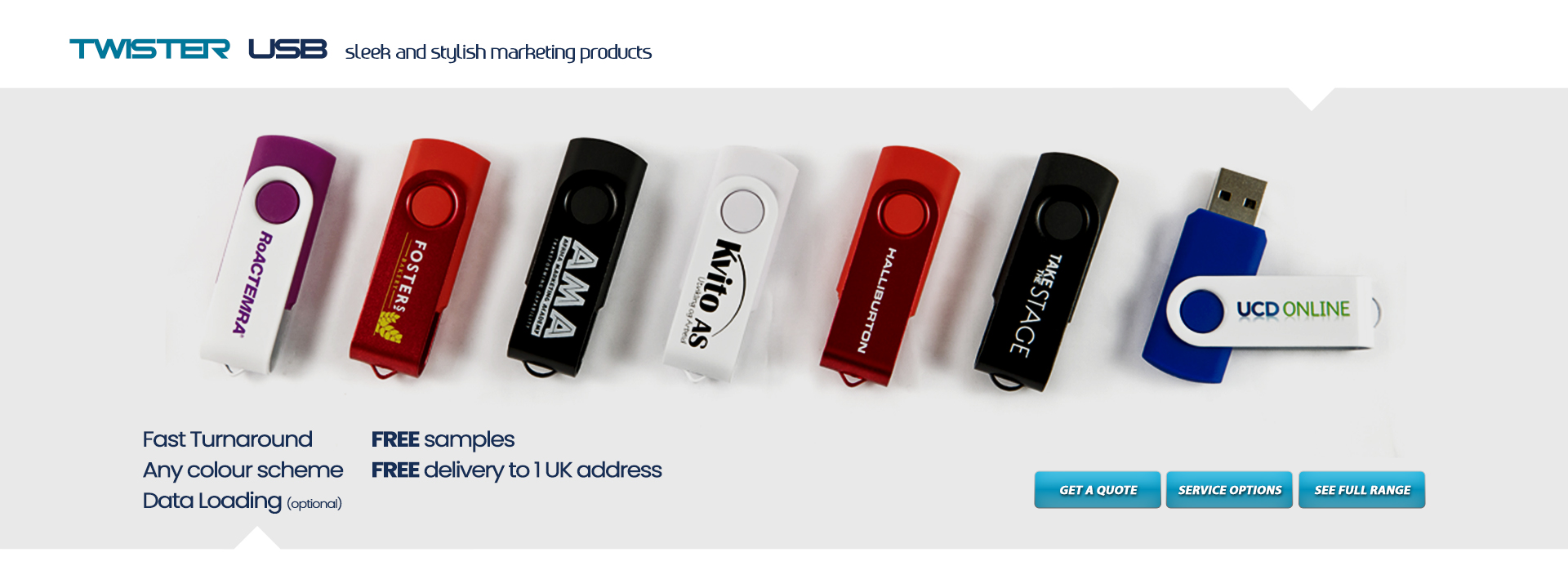This screenshot has height=588, width=1568.
Task: Click the top banner pointer notch
Action: tap(1312, 98)
